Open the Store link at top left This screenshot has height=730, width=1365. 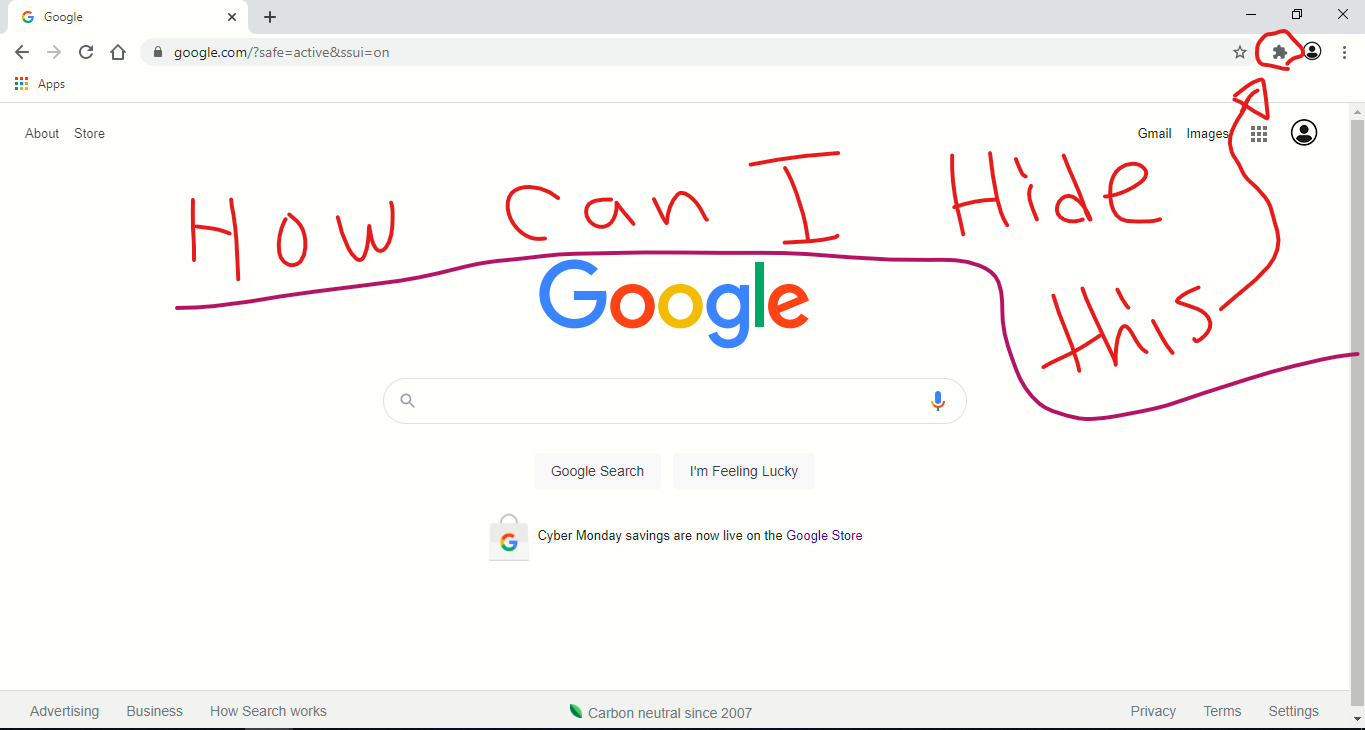89,133
